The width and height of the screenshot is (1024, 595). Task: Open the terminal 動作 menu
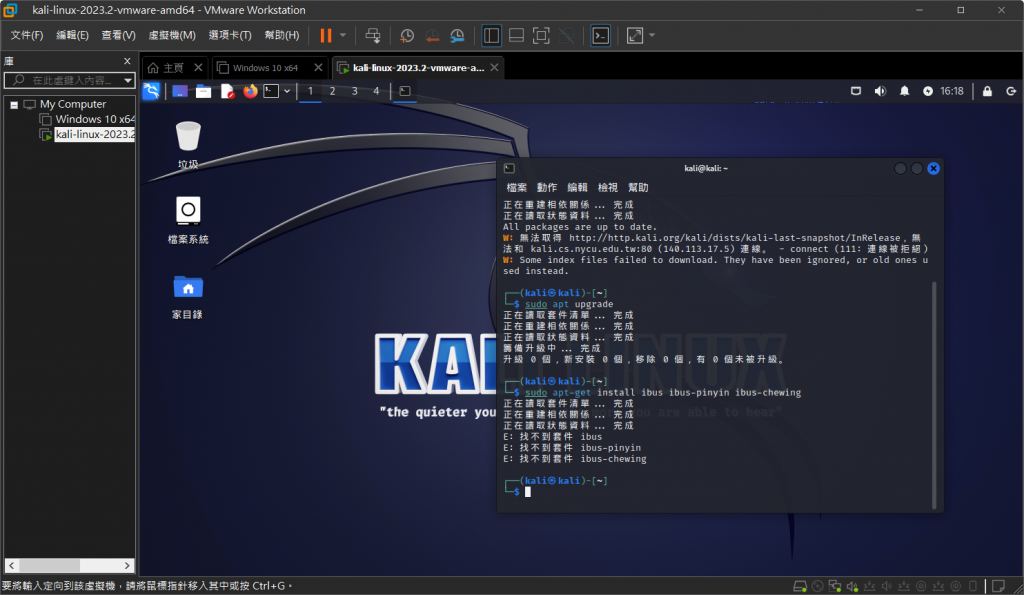547,187
